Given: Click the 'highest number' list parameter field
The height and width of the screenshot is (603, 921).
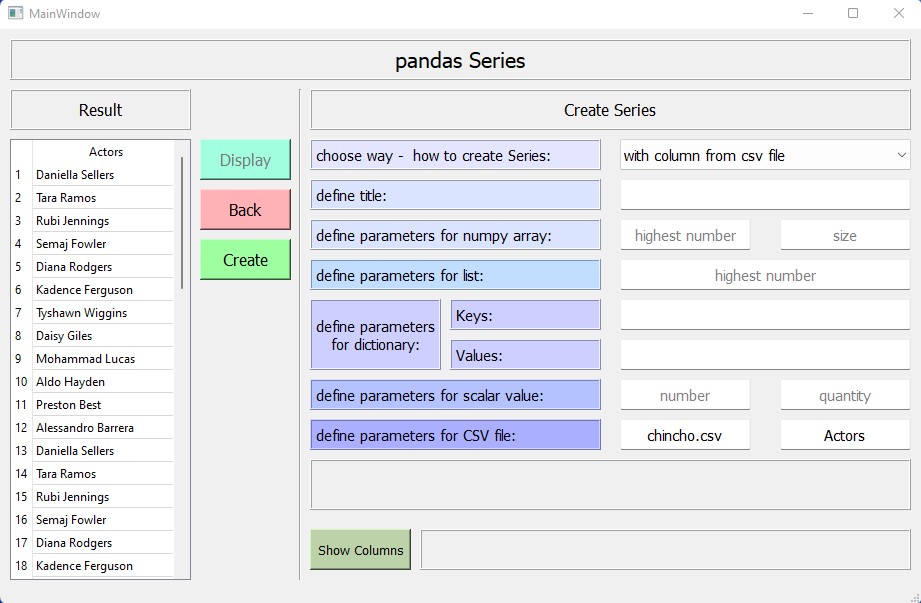Looking at the screenshot, I should 764,275.
